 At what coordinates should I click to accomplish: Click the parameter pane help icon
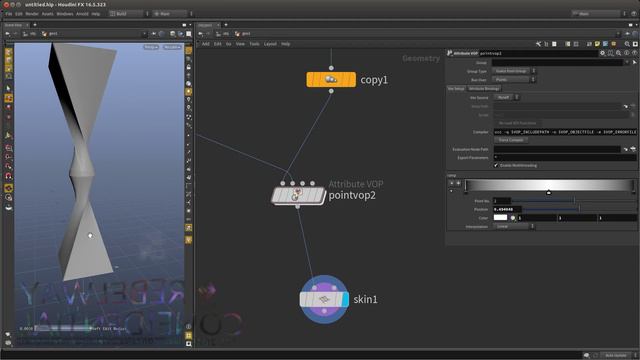click(634, 53)
